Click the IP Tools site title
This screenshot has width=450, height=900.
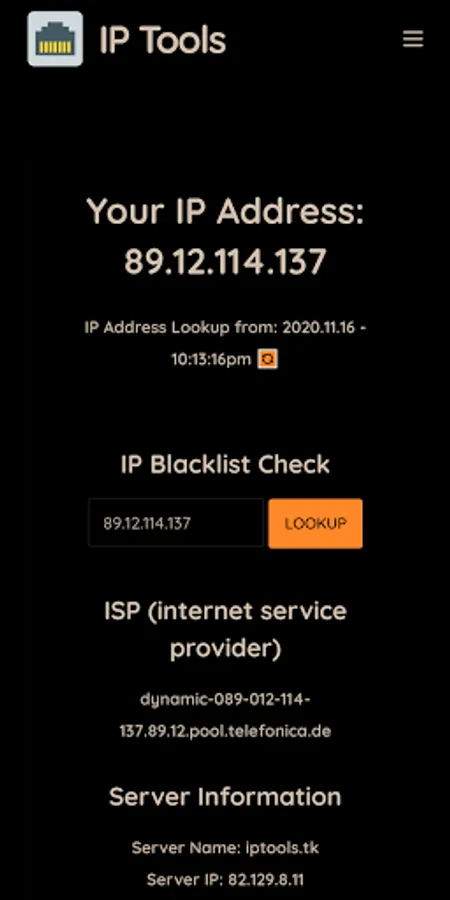[162, 40]
